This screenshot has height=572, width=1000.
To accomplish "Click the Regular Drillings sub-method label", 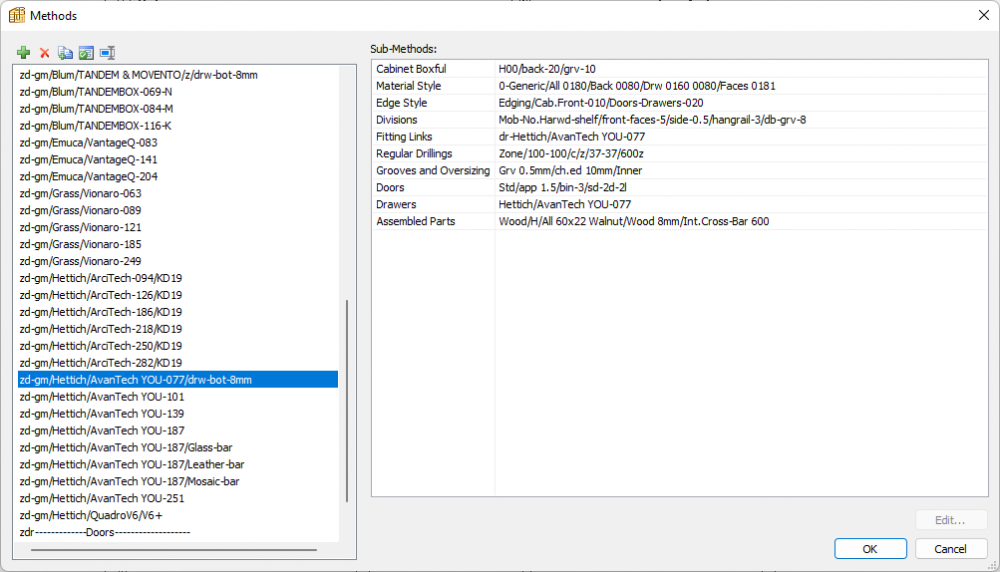I will 414,154.
